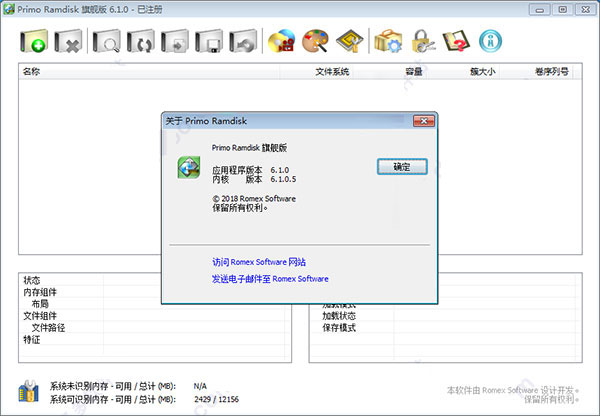Image resolution: width=600 pixels, height=416 pixels.
Task: Click the 6.1.0.5 kernel version text
Action: [283, 179]
